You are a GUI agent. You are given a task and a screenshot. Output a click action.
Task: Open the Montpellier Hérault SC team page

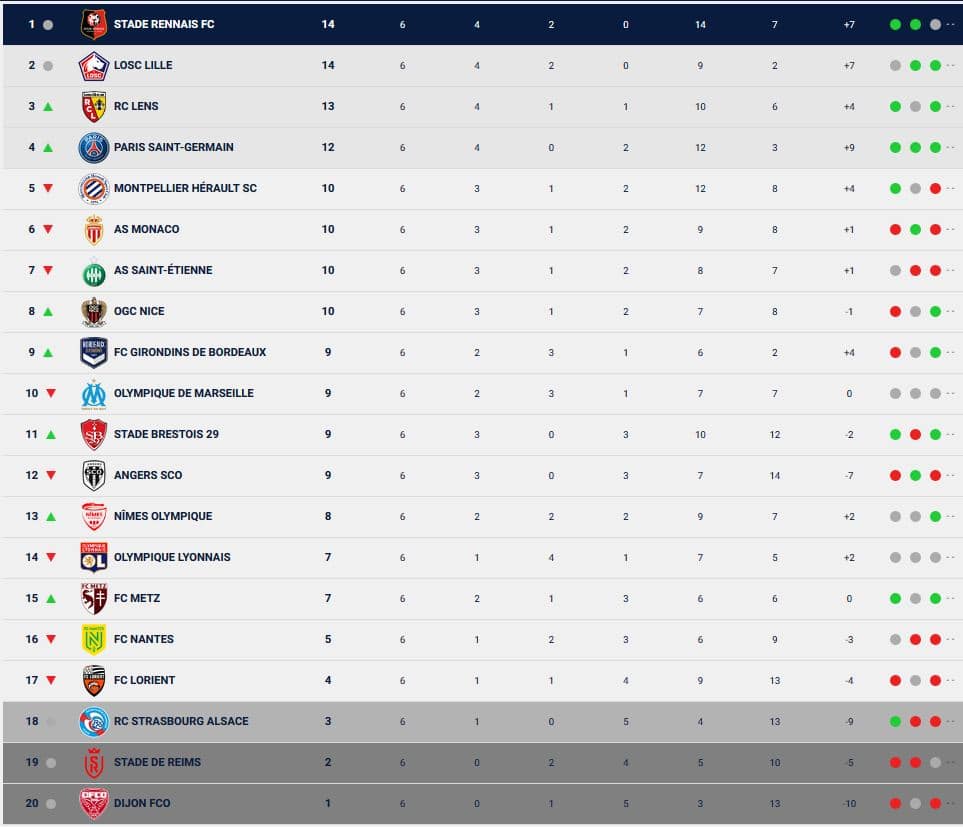[185, 188]
